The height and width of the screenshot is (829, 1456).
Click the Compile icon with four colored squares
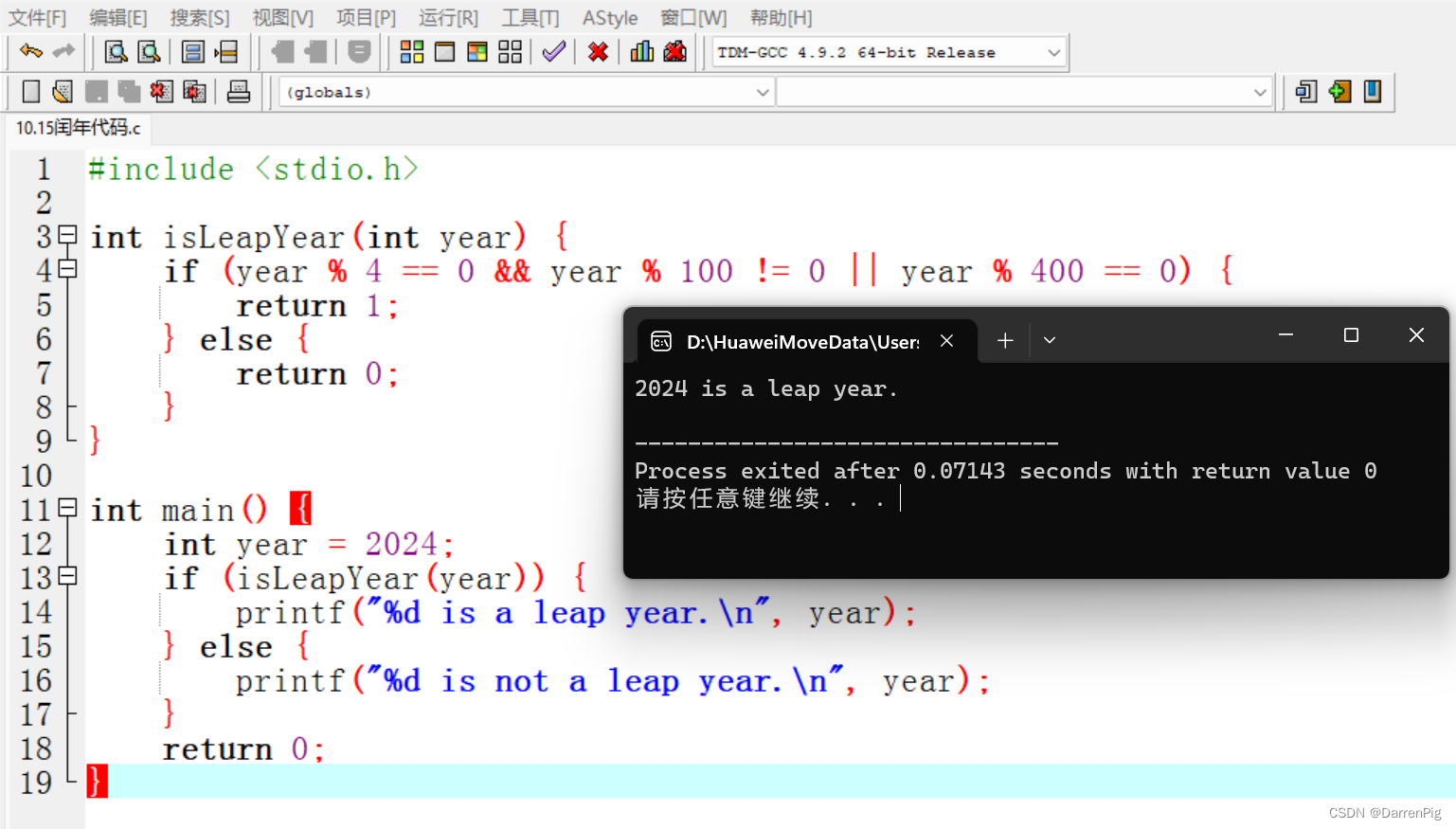[x=412, y=51]
